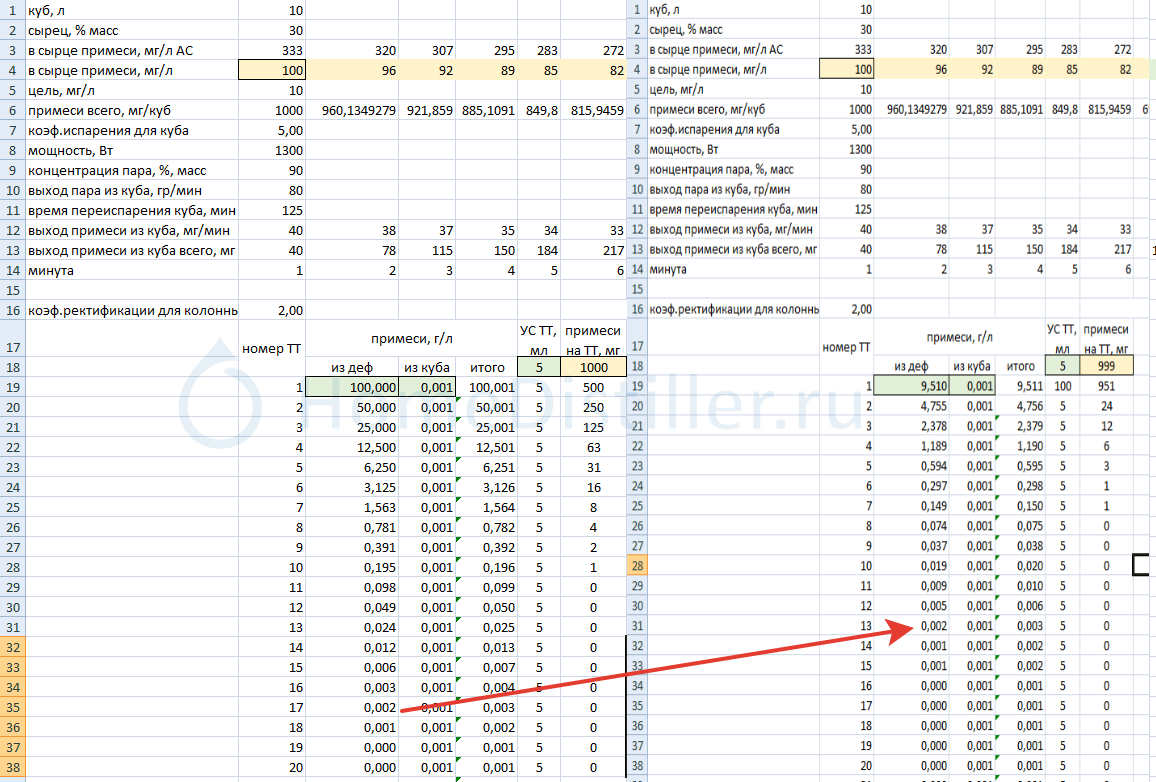Select the cell containing 0,594
The height and width of the screenshot is (782, 1156).
click(x=910, y=466)
